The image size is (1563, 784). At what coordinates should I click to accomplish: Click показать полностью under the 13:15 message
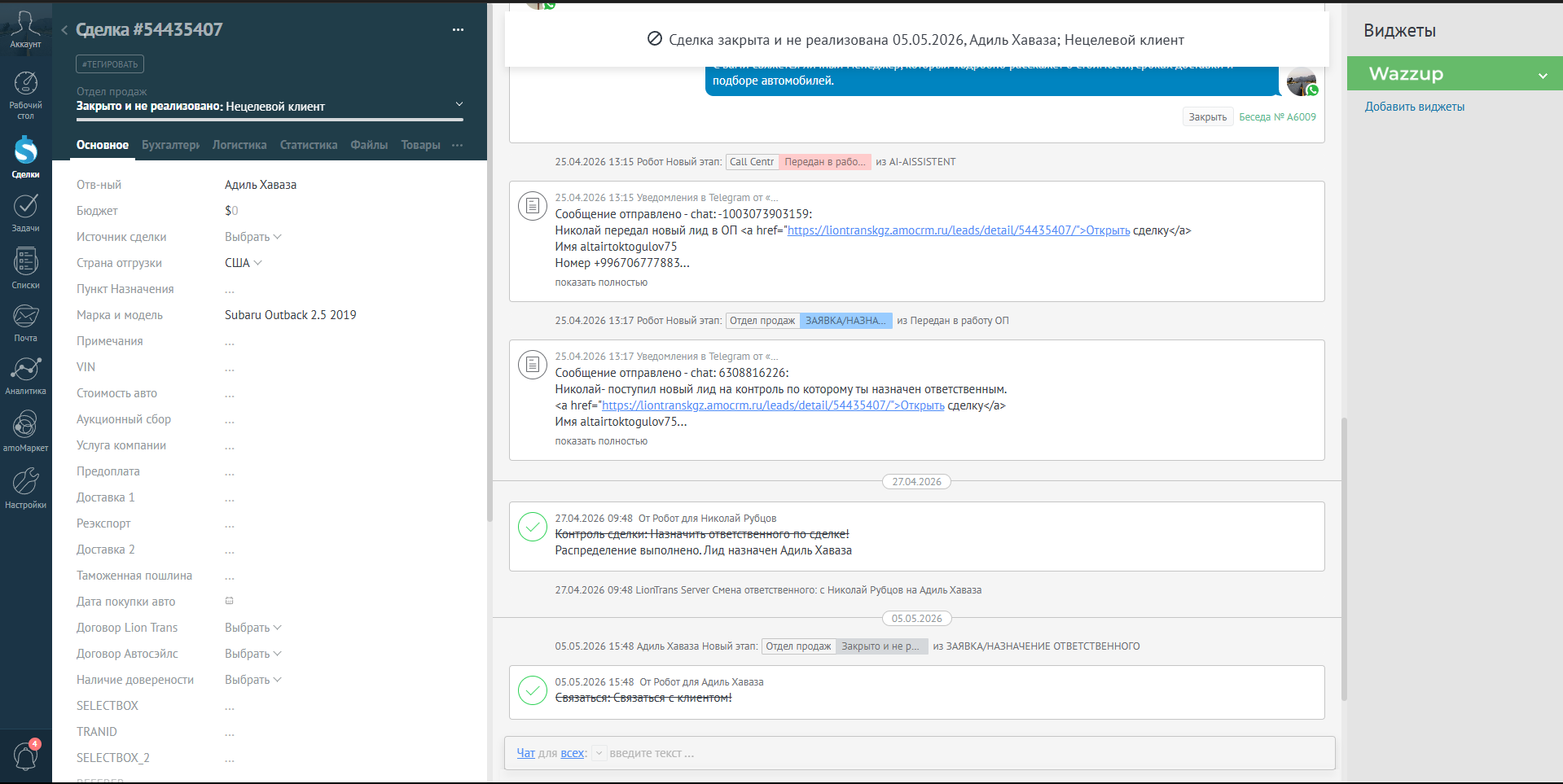tap(601, 283)
